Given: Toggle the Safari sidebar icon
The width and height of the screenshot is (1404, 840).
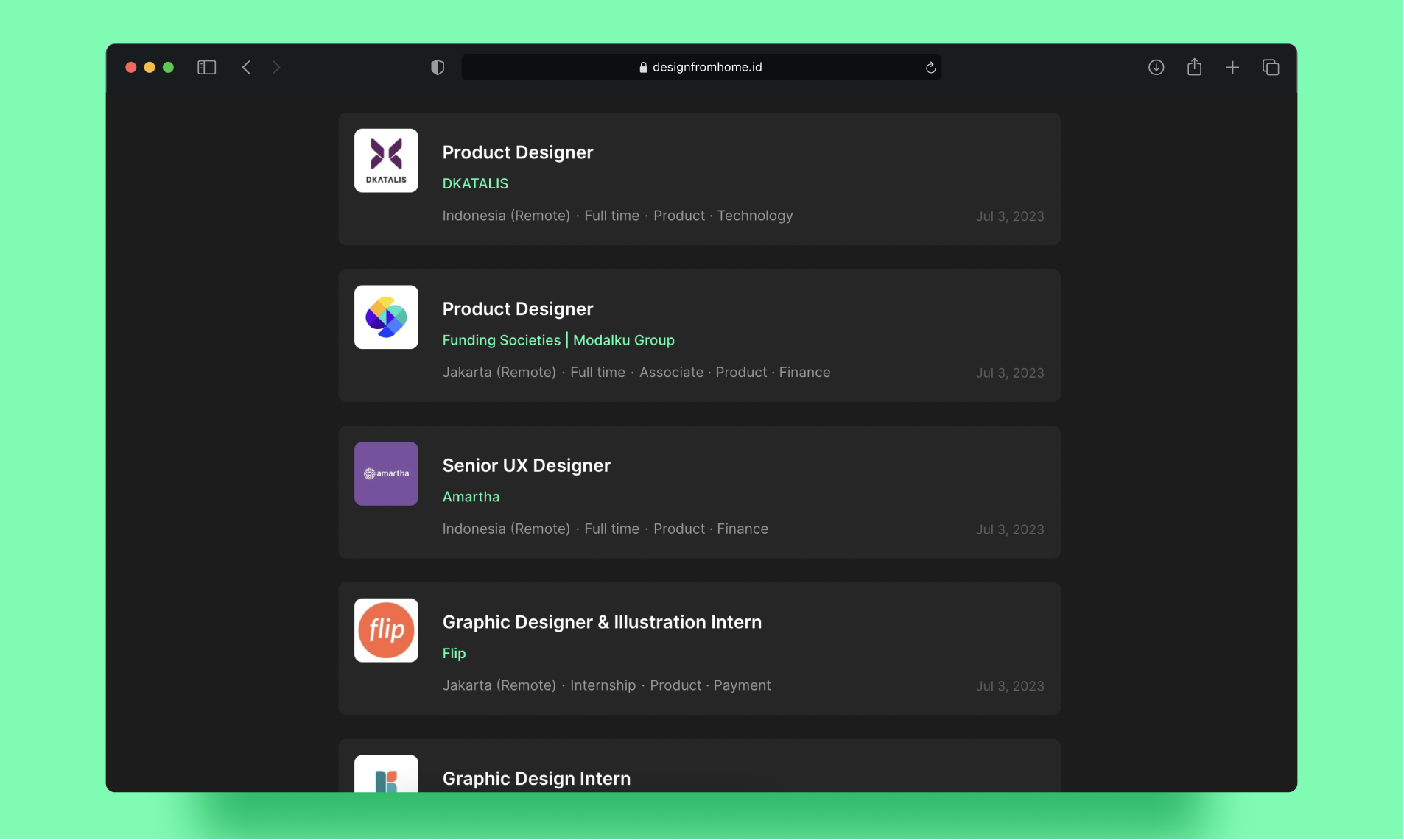Looking at the screenshot, I should (x=206, y=68).
